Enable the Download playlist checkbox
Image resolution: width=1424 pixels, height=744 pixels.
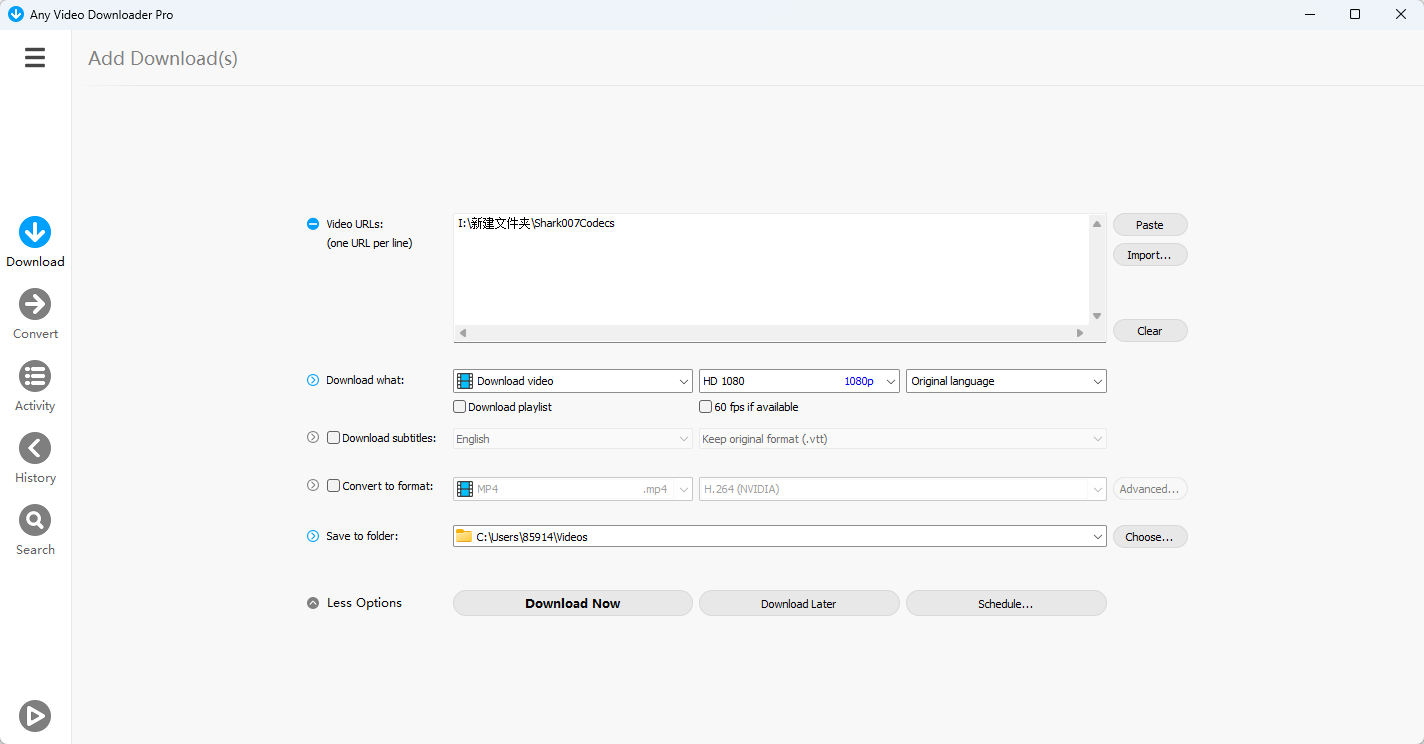click(x=460, y=407)
